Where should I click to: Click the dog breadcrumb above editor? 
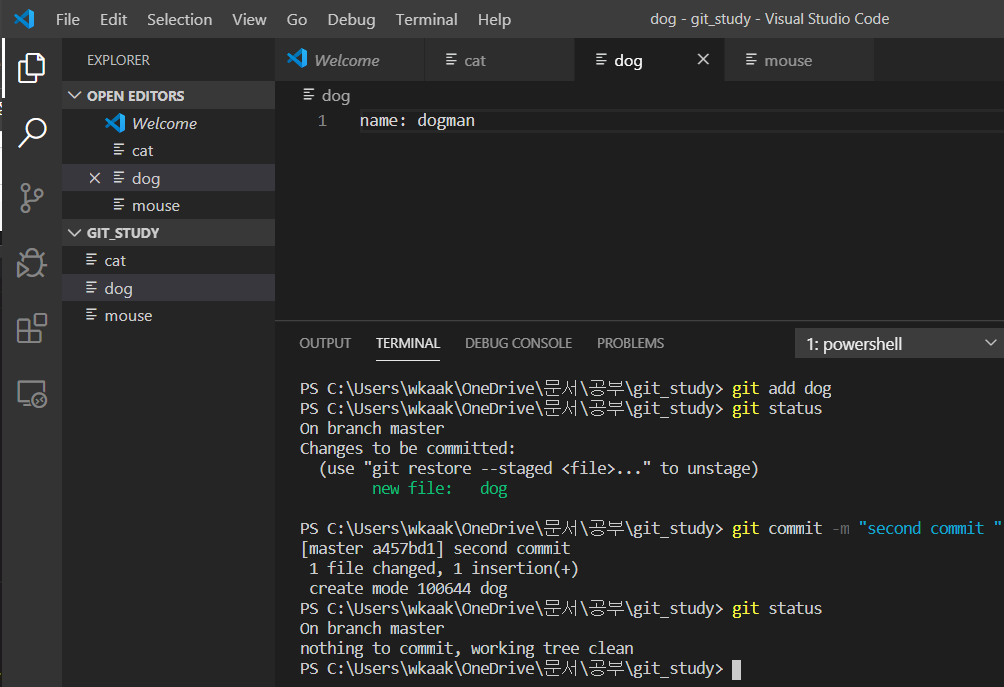[327, 95]
